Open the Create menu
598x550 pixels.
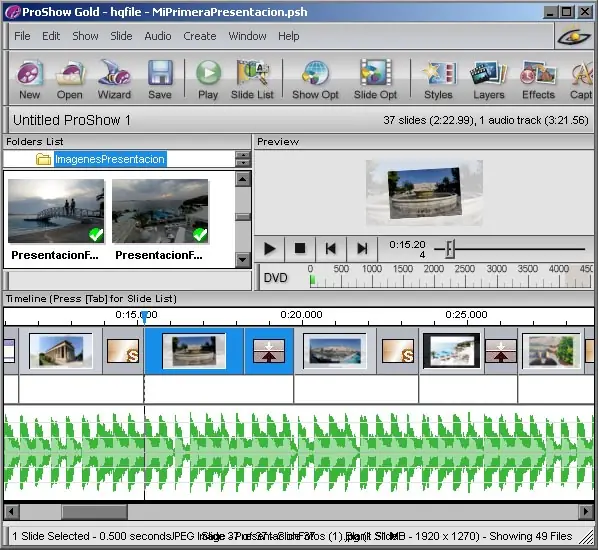(199, 36)
